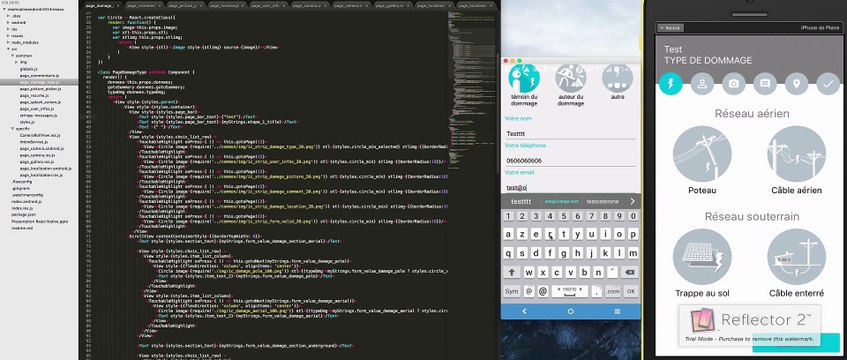Switch to the page_gallery editor tab
The width and height of the screenshot is (847, 360).
(x=392, y=5)
